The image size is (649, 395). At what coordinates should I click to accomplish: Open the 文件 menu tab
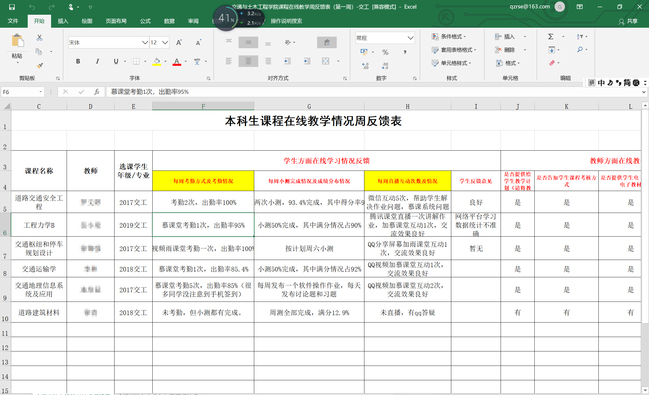click(x=13, y=21)
